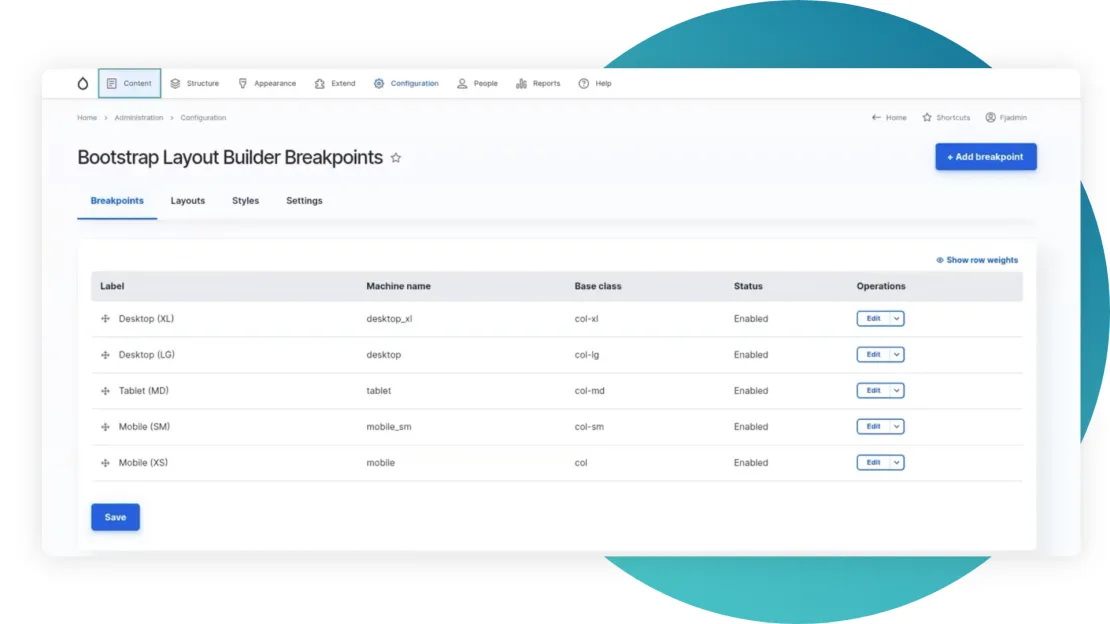Viewport: 1110px width, 624px height.
Task: Open the Shortcuts star menu
Action: [946, 118]
